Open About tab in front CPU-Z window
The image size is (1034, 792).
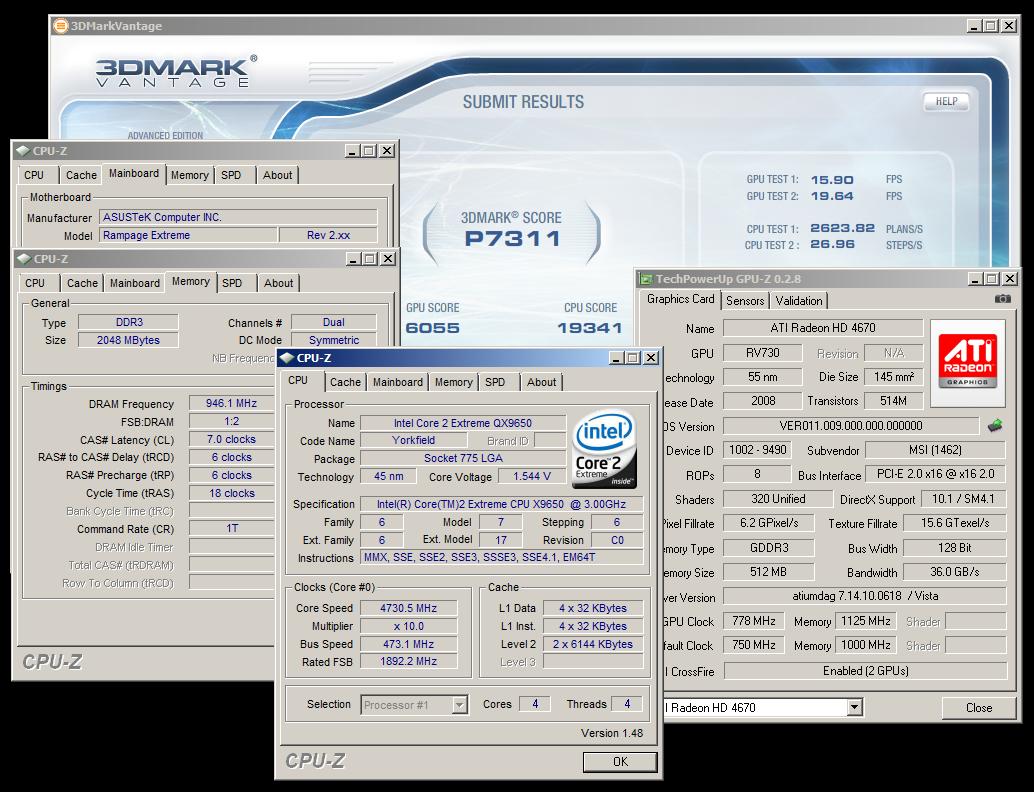coord(541,382)
